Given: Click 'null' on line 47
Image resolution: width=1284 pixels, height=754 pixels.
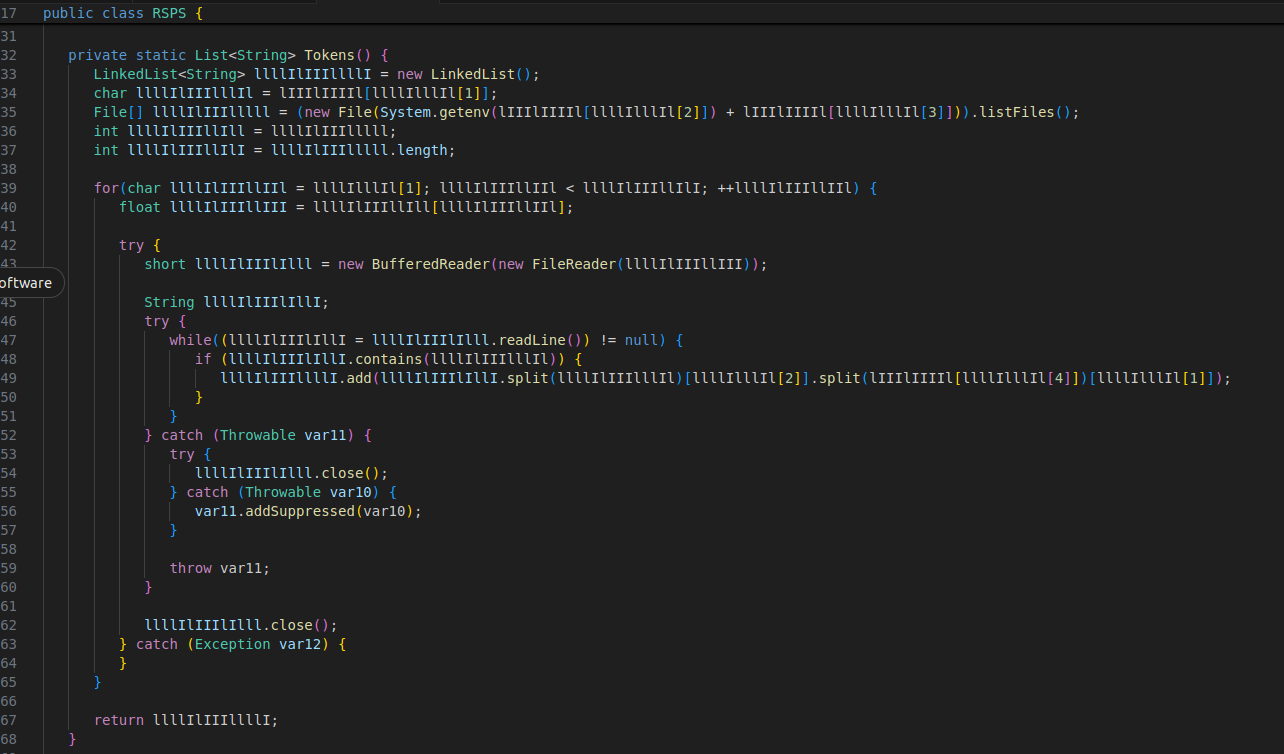Looking at the screenshot, I should [x=641, y=340].
